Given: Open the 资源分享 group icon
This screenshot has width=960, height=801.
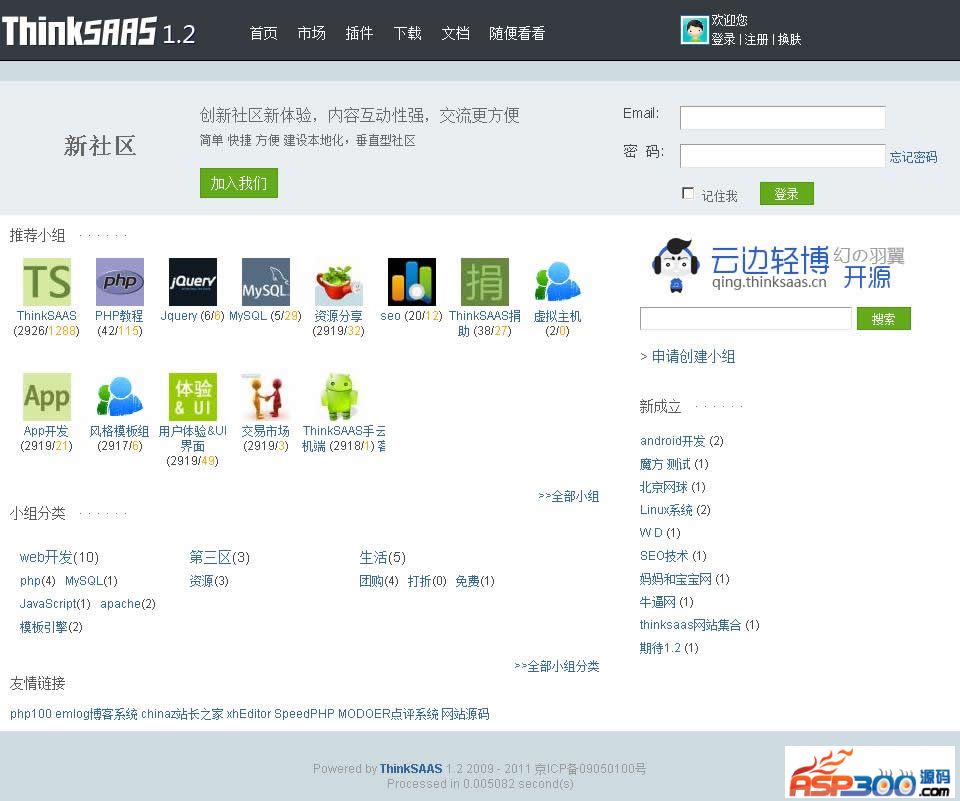Looking at the screenshot, I should click(339, 282).
